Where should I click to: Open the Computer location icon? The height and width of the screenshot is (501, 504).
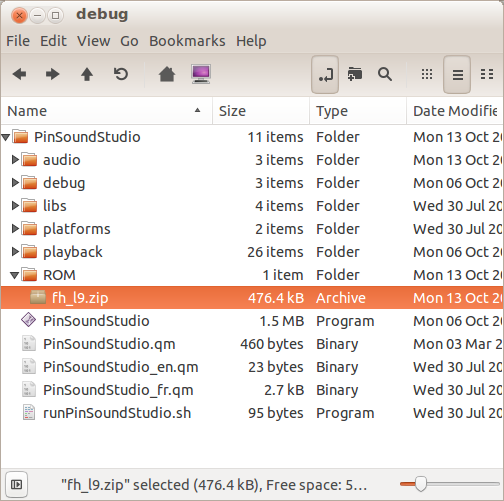(x=201, y=74)
